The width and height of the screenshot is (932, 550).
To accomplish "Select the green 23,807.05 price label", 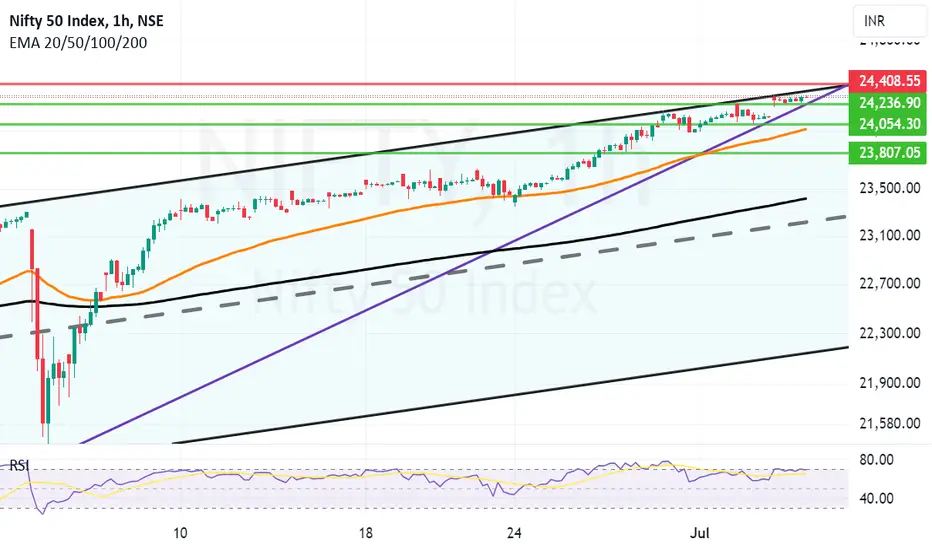I will (x=887, y=153).
